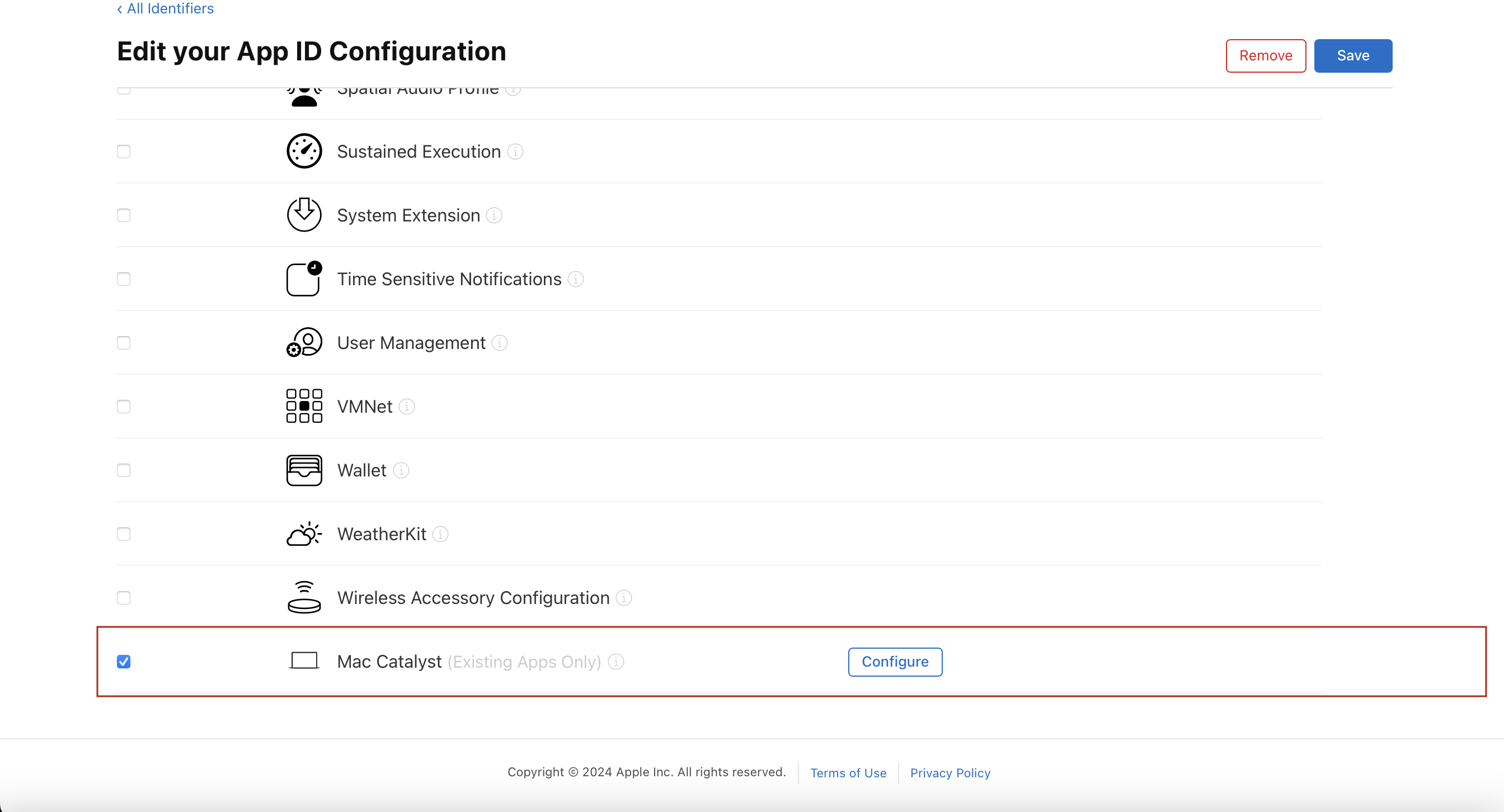Click the Wireless Accessory Configuration icon
This screenshot has height=812, width=1504.
tap(304, 597)
